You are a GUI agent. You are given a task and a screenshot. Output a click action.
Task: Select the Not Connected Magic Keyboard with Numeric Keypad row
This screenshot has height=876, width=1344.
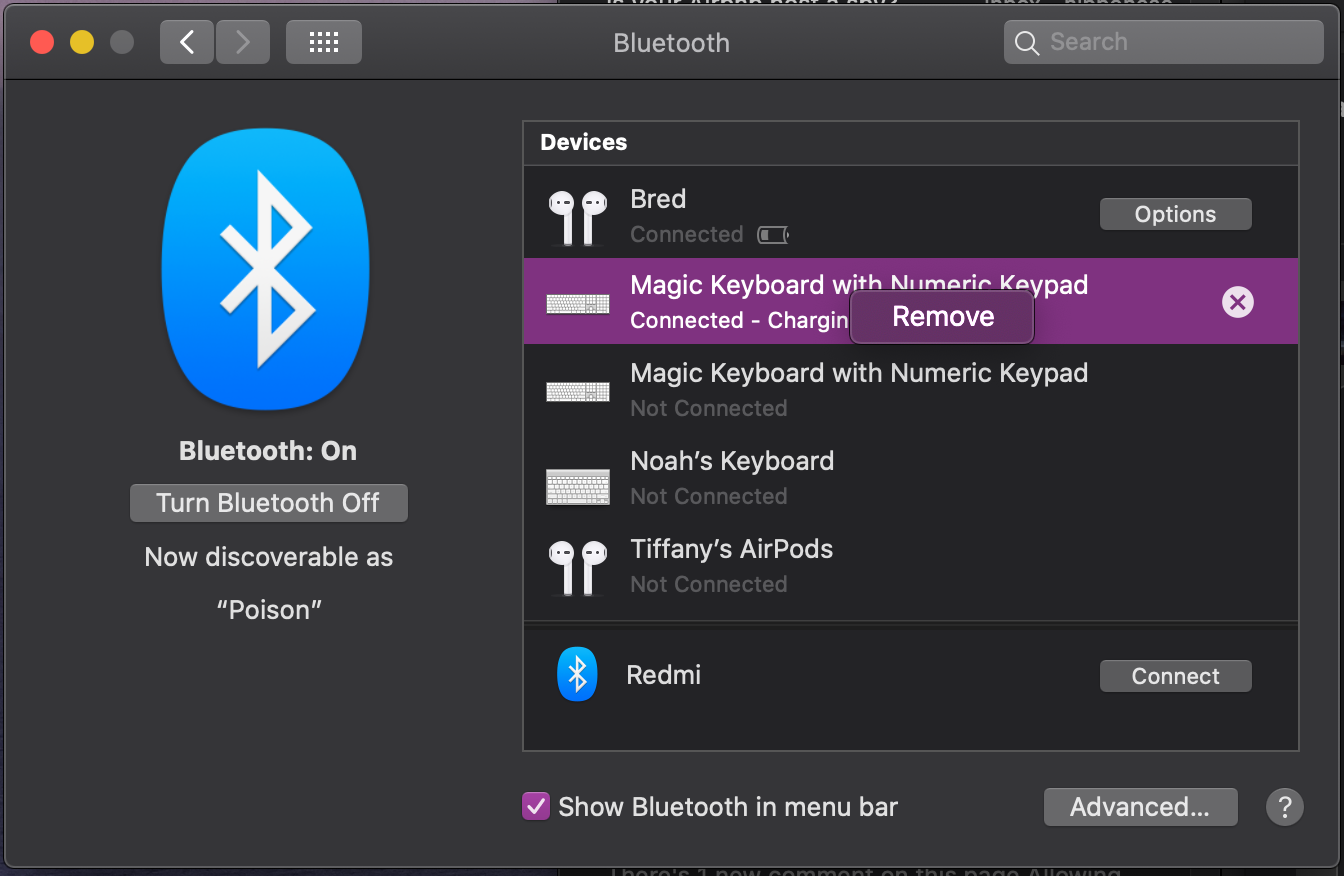click(911, 390)
